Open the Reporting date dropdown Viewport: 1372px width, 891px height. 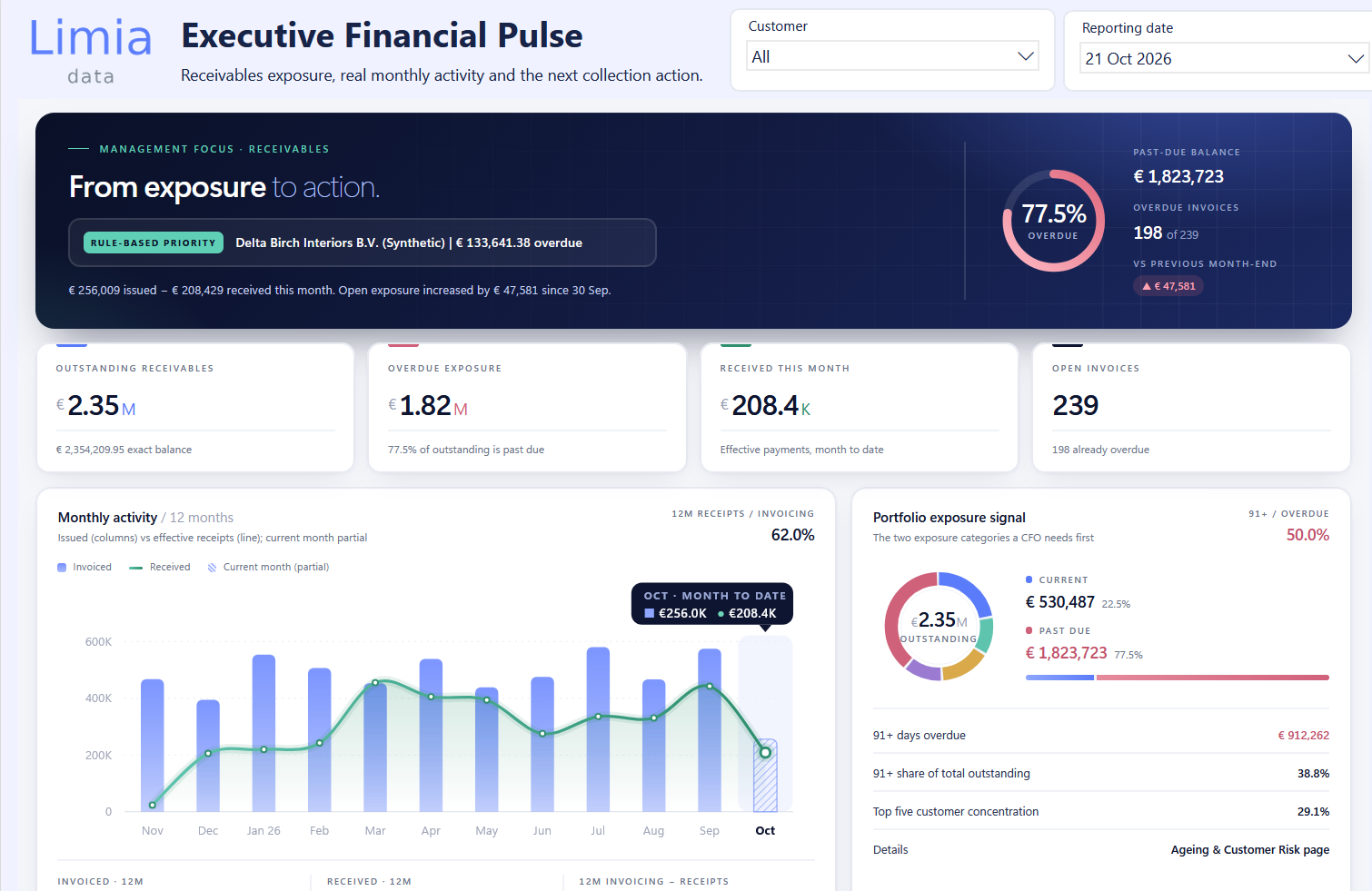click(1225, 58)
